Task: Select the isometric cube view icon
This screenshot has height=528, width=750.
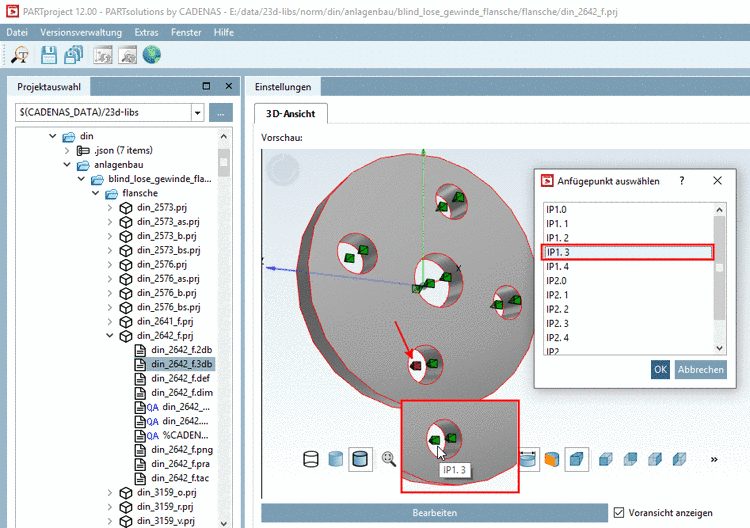Action: (x=576, y=459)
